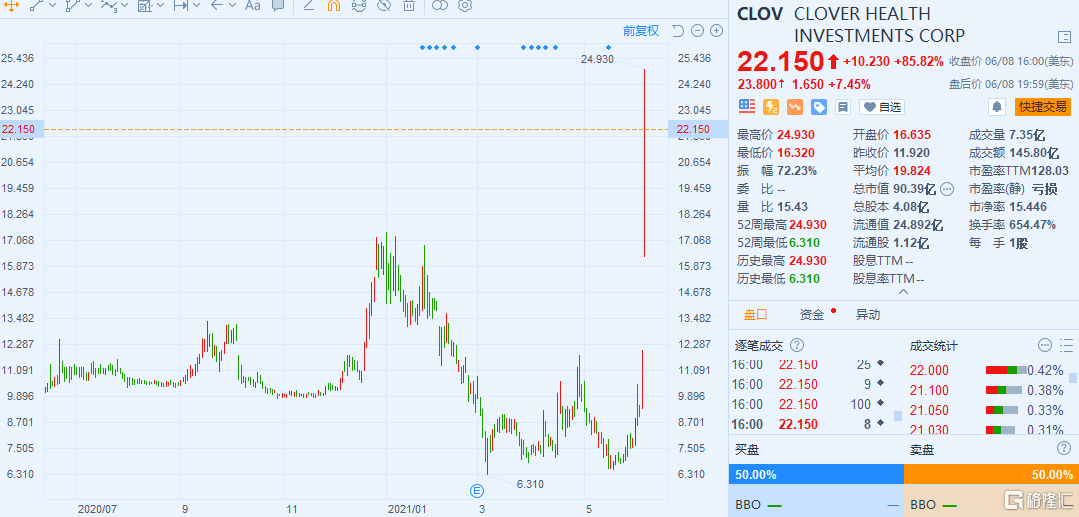1079x517 pixels.
Task: Toggle hide drawings eye icon
Action: 384,6
